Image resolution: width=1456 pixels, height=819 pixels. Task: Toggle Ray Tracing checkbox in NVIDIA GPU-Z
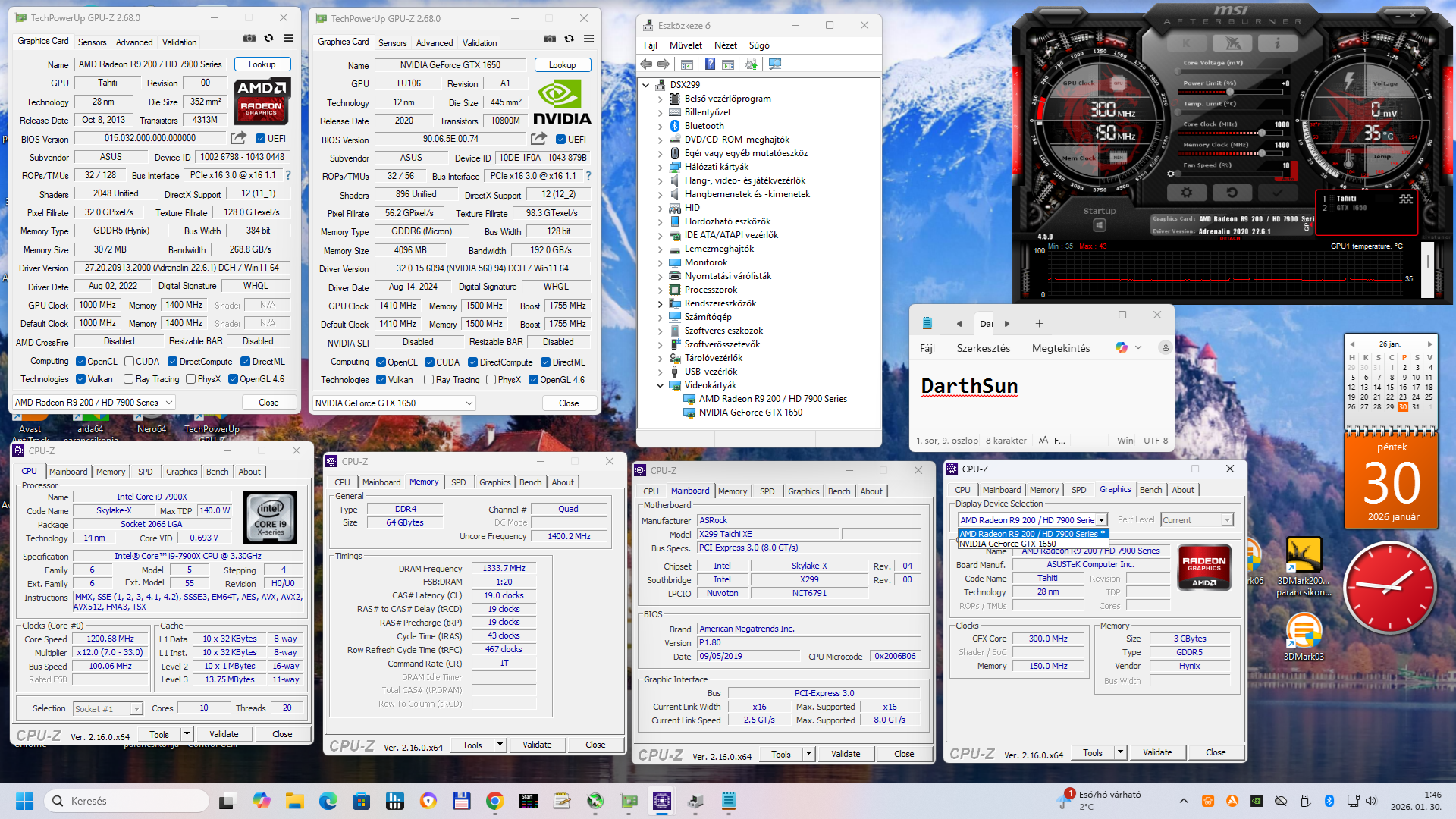(x=428, y=380)
